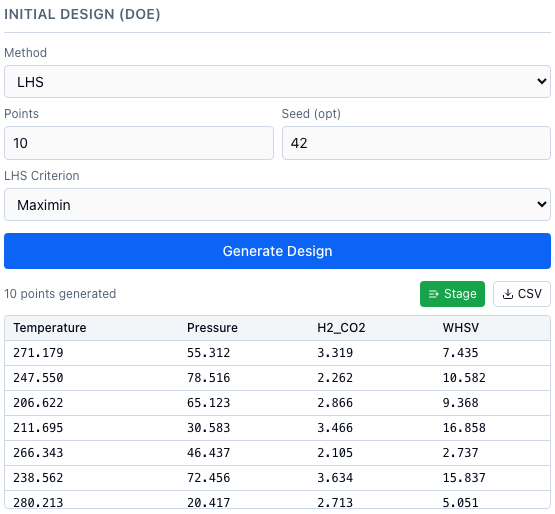Click the H2_CO2 column header

coord(341,328)
